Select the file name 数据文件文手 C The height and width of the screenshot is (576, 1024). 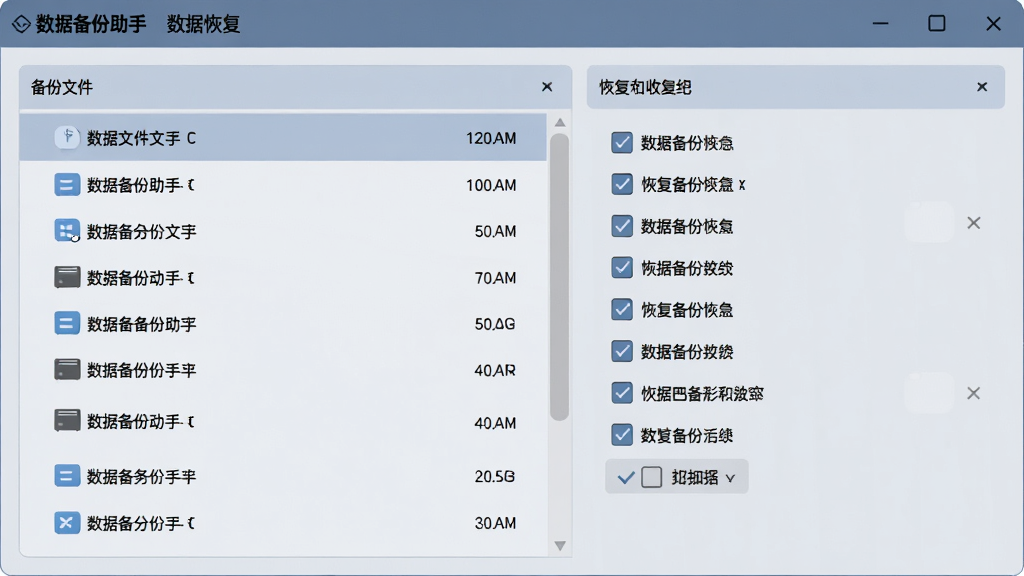141,138
